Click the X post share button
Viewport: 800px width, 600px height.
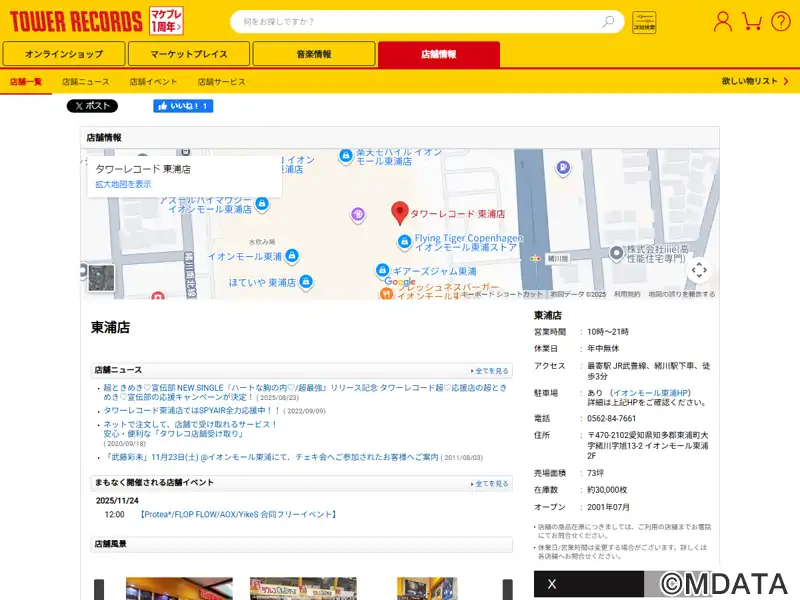[92, 106]
